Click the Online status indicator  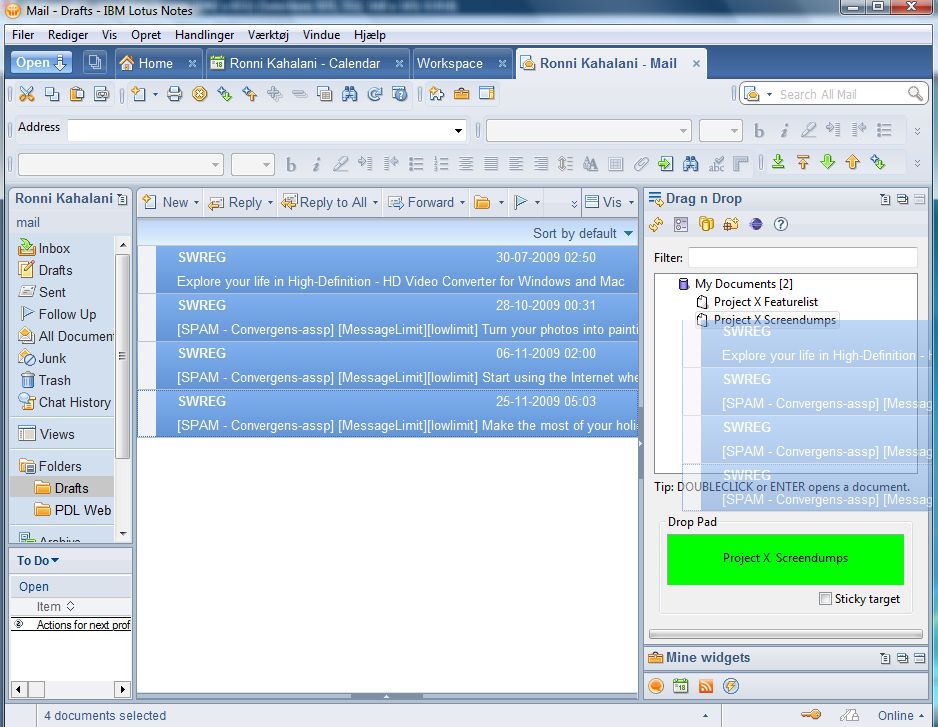click(x=900, y=716)
